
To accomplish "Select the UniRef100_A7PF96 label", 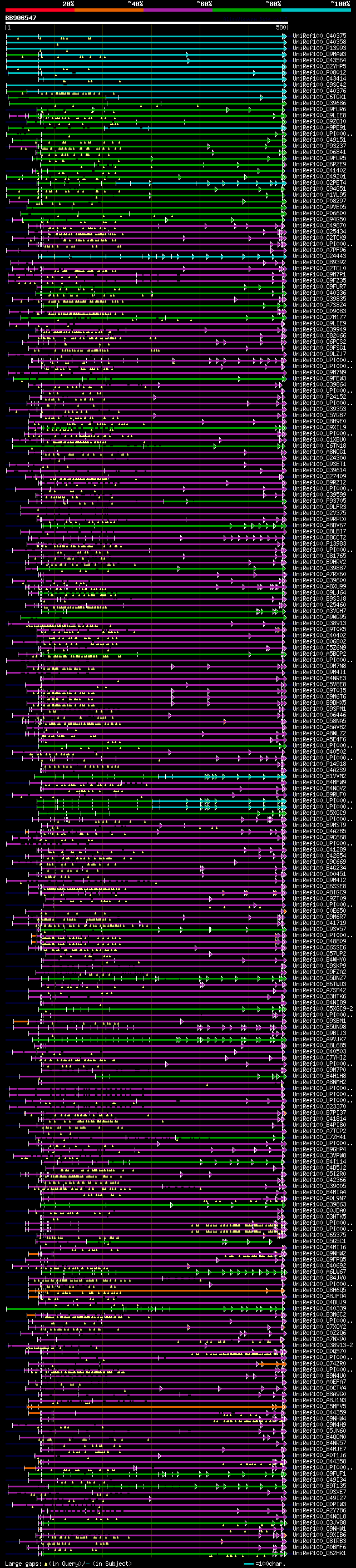I will [319, 250].
